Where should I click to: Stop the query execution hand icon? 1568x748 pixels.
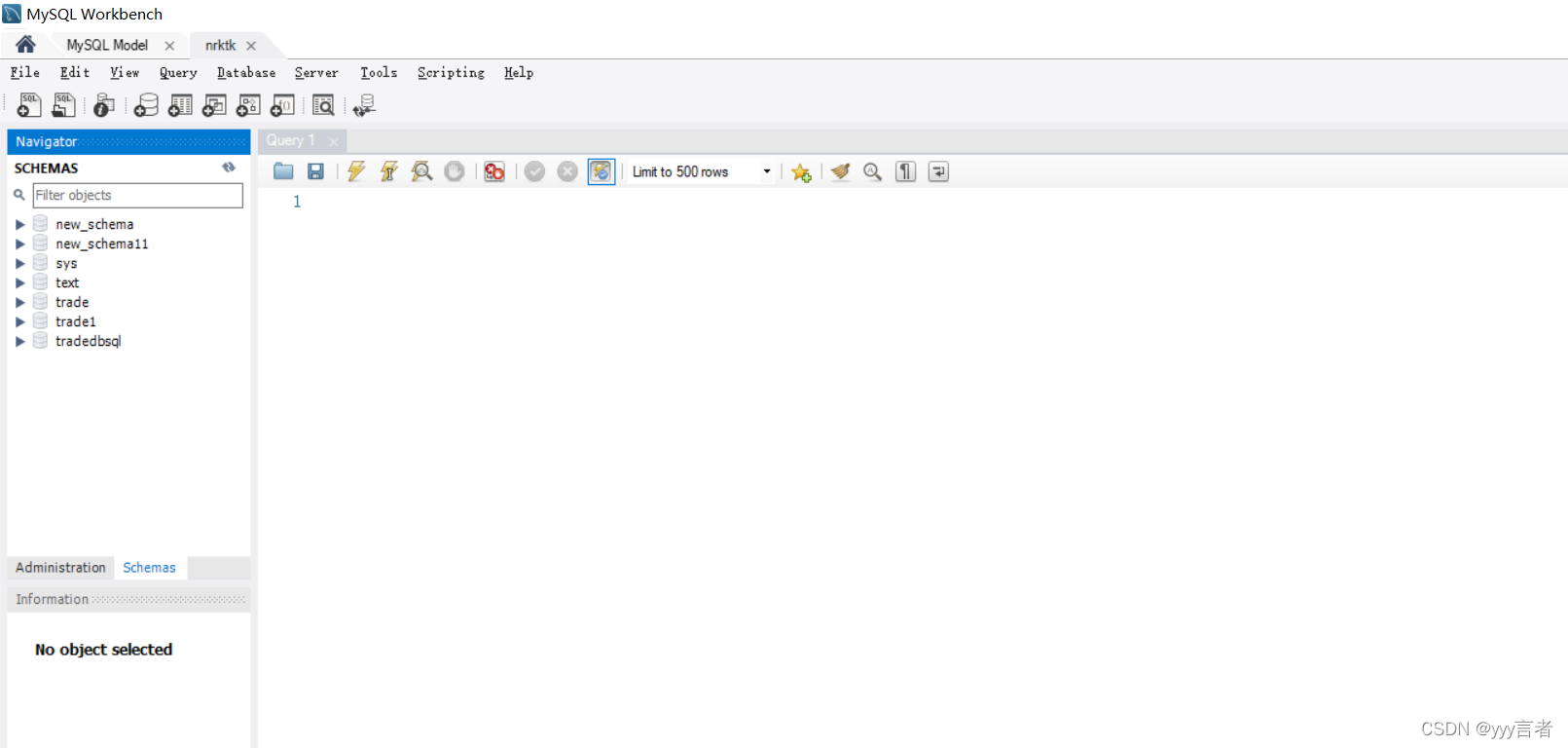pos(455,171)
